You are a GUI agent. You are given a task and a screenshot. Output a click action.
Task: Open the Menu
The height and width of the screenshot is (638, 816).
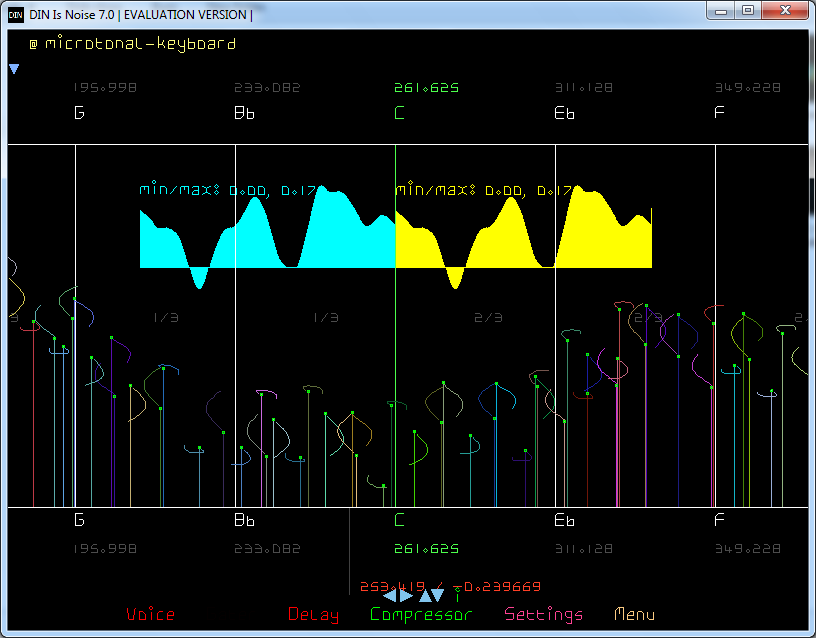634,614
